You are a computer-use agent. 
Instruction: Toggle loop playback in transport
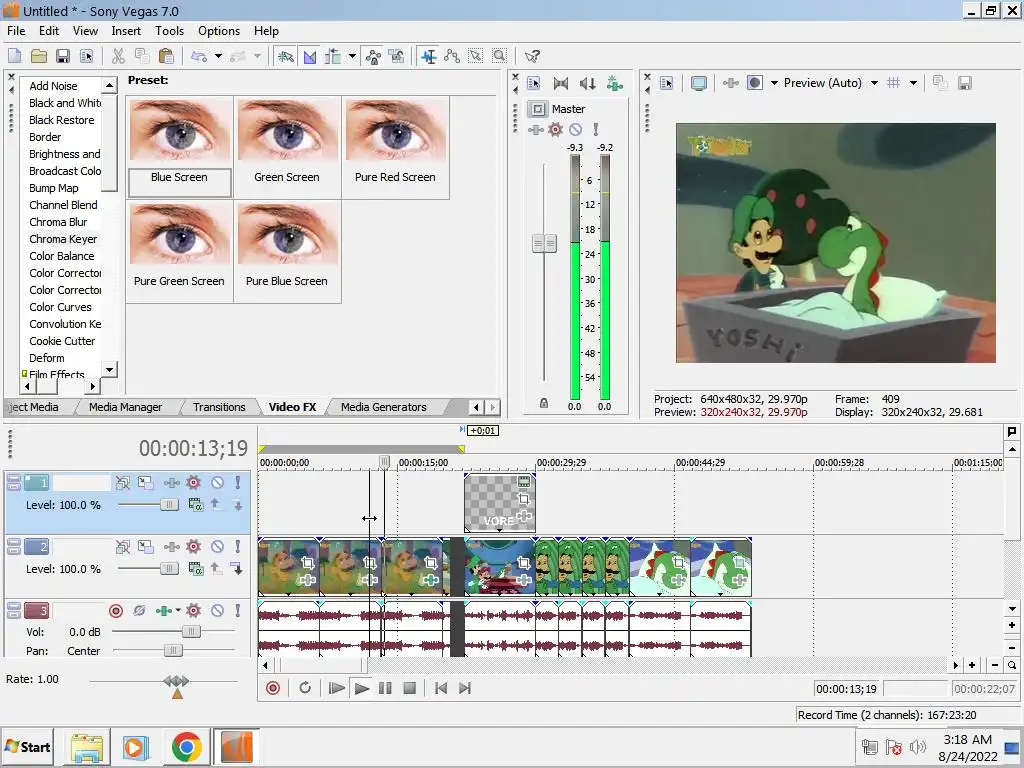point(305,688)
